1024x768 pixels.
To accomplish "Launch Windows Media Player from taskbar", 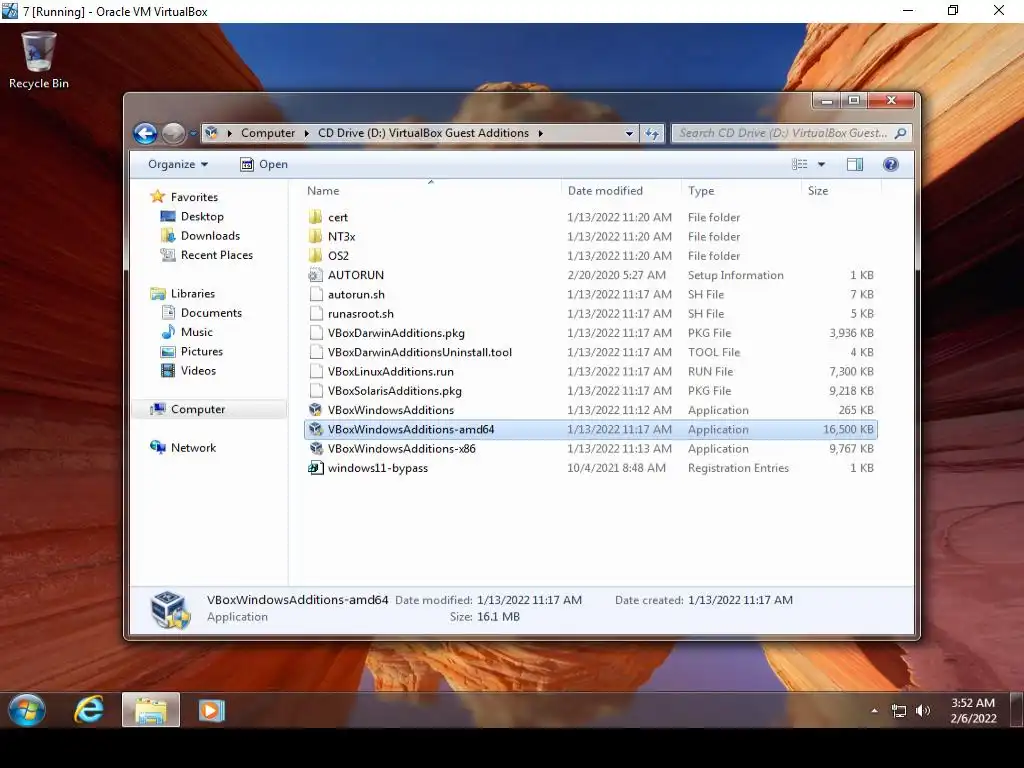I will coord(211,710).
